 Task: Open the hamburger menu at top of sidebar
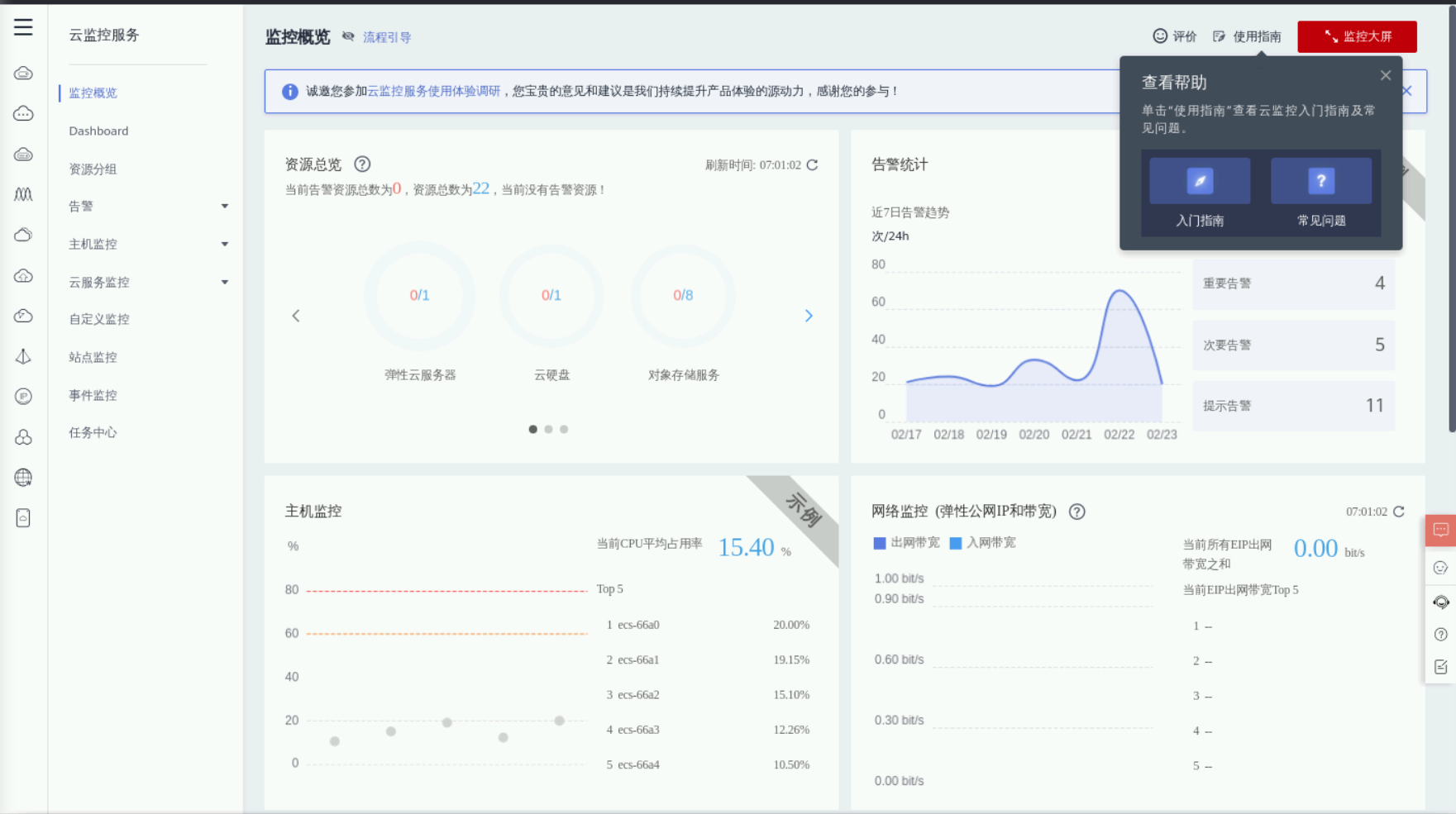[23, 27]
